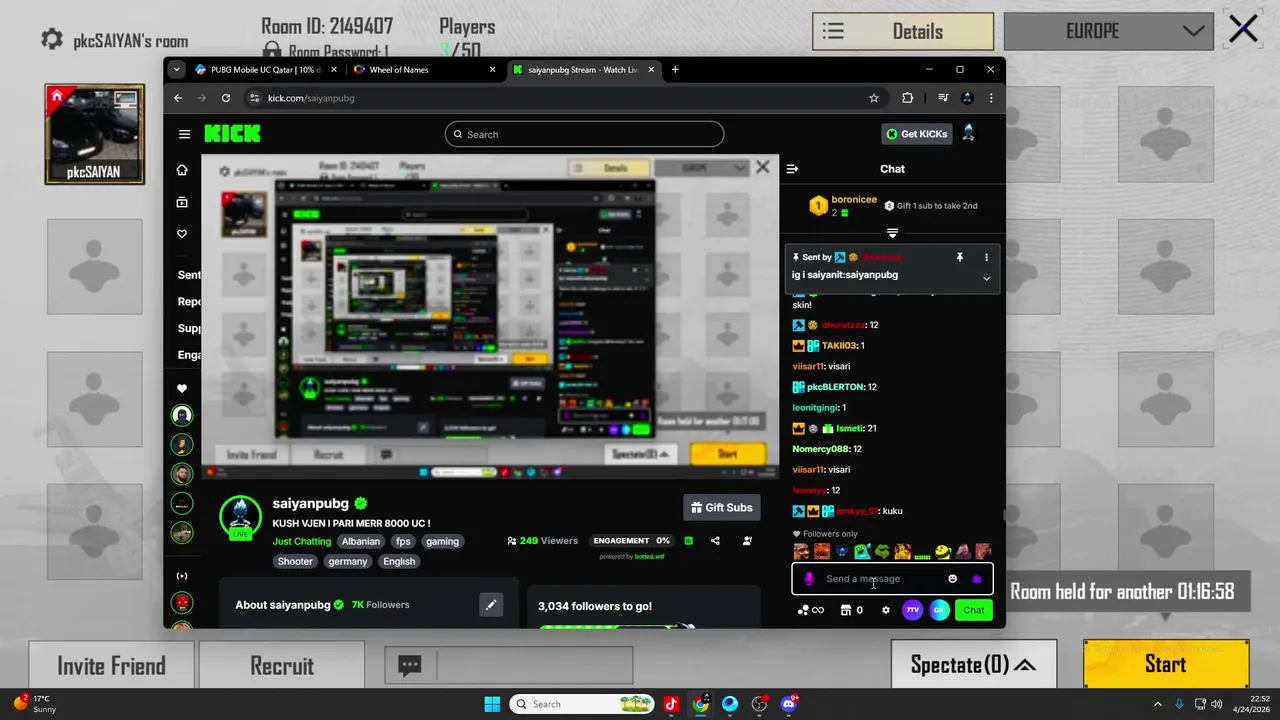Viewport: 1280px width, 720px height.
Task: Expand the Spectate(0) list in game
Action: 973,665
